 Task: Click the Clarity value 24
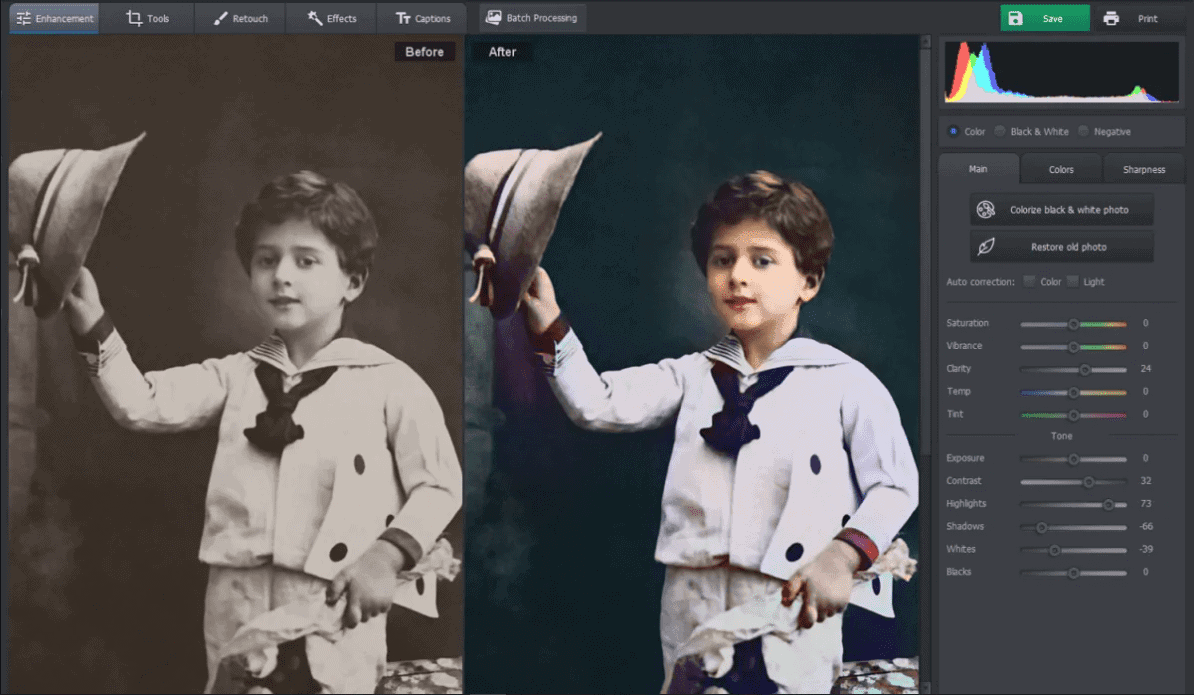coord(1145,368)
